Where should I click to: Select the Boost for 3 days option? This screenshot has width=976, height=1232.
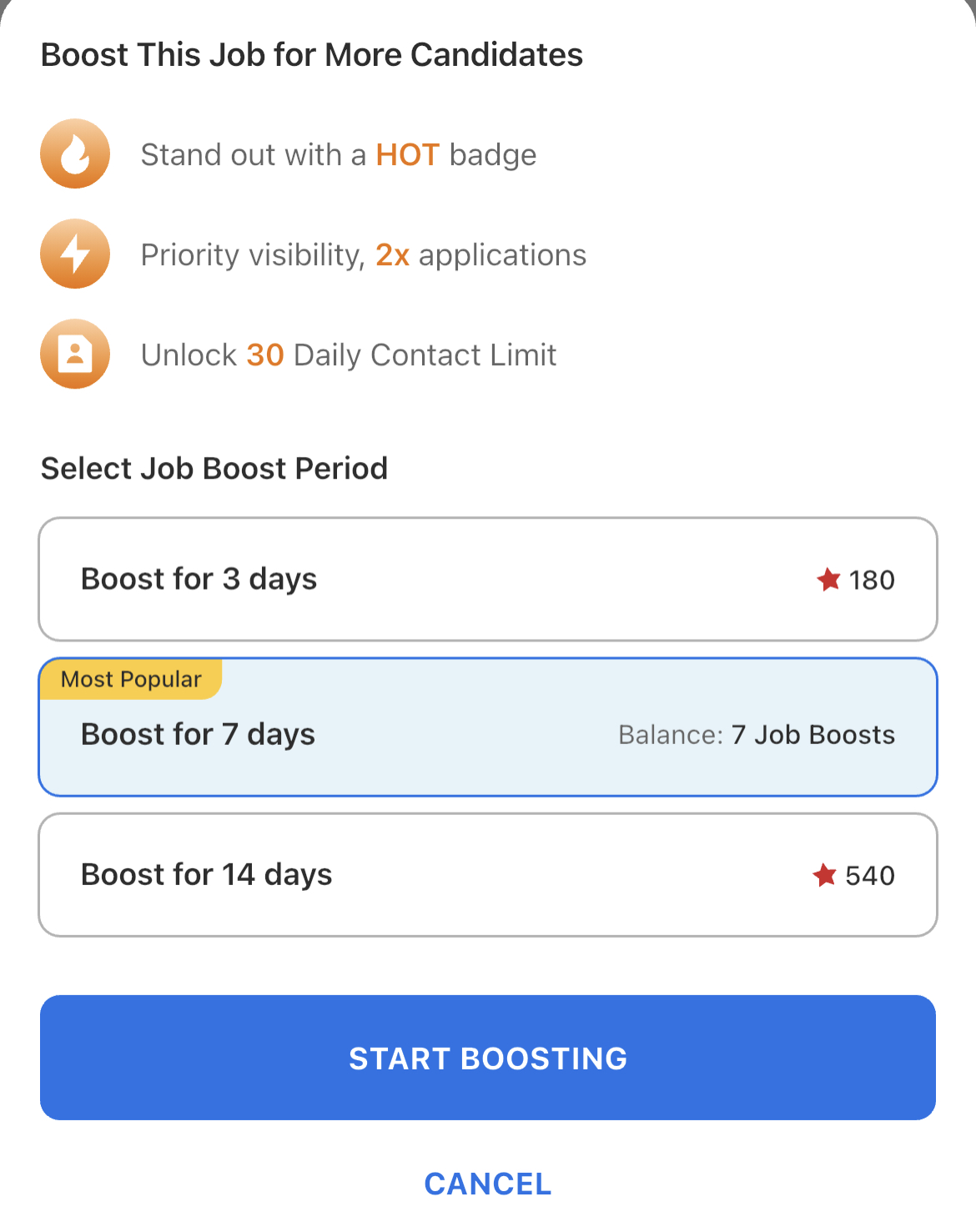[x=487, y=580]
